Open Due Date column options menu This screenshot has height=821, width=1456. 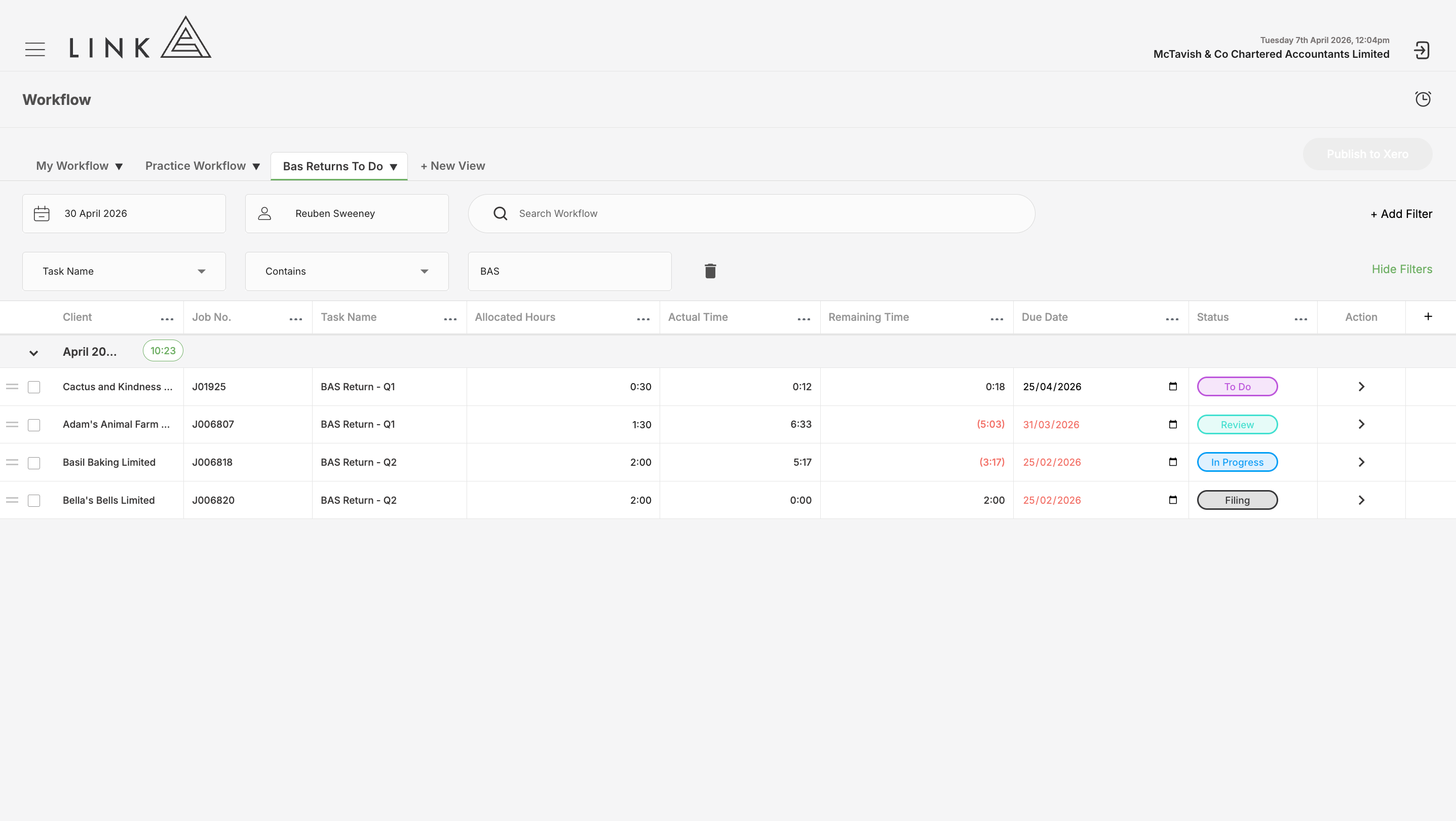[1172, 319]
